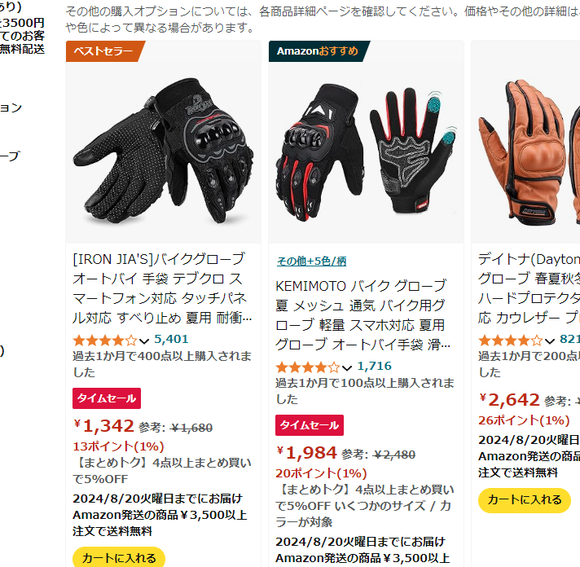Open the 1,716 reviews link
580x567 pixels.
(374, 366)
